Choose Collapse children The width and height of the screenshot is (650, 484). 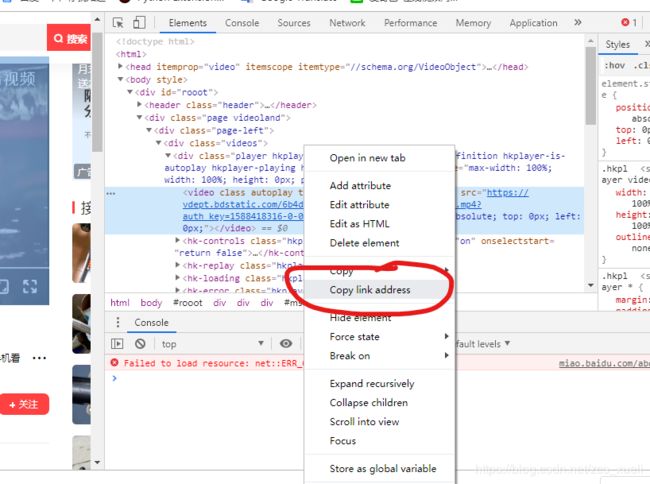pyautogui.click(x=368, y=403)
